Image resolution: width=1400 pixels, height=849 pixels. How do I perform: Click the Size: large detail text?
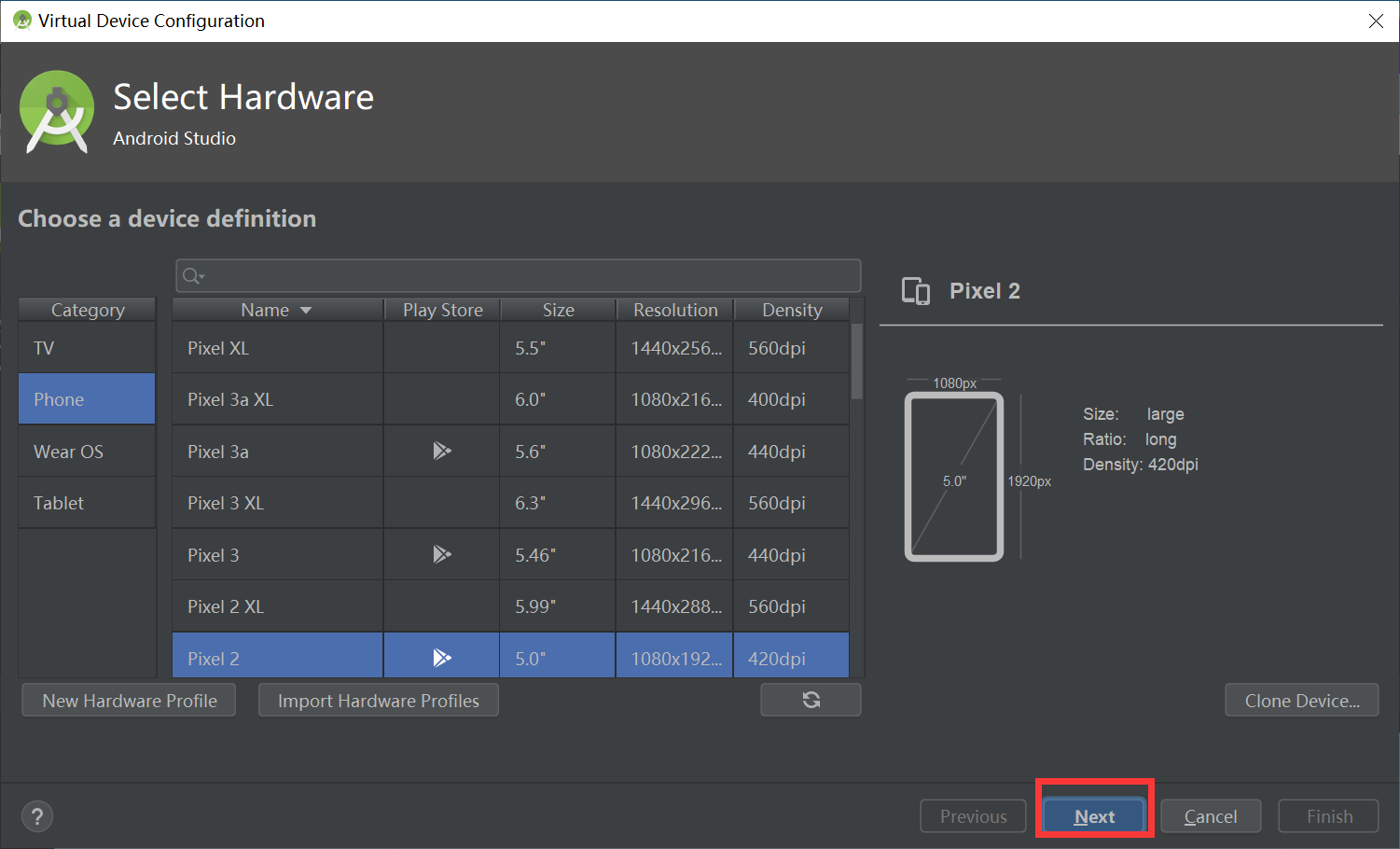click(1133, 414)
